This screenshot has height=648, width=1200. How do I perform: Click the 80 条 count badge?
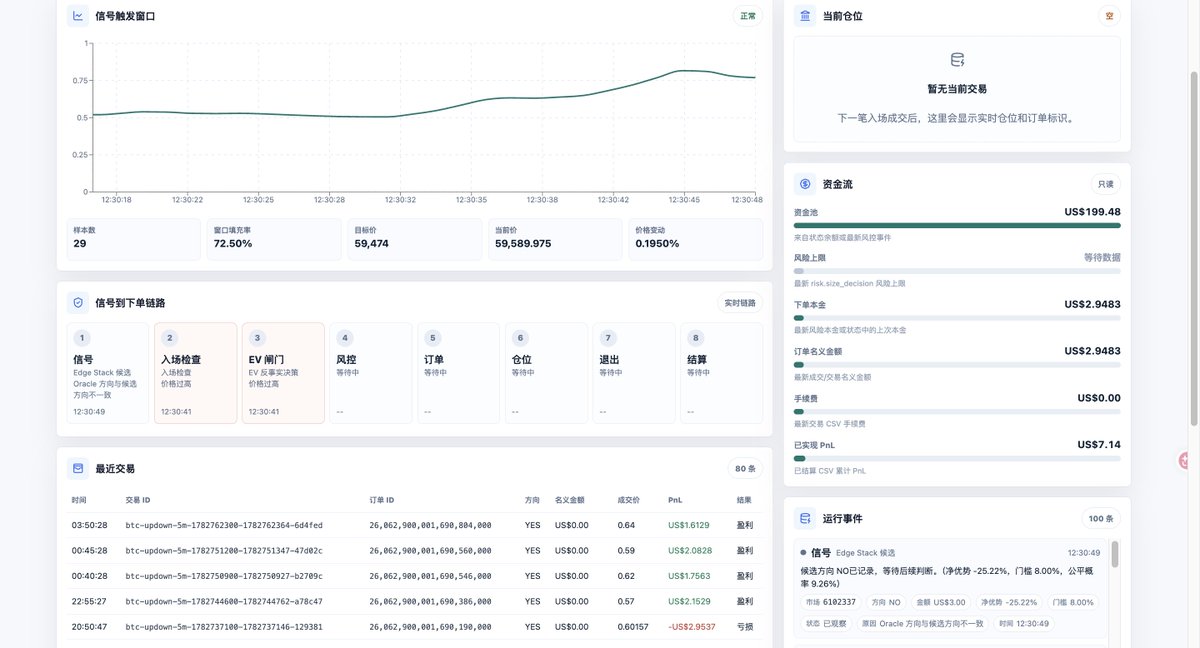point(745,468)
